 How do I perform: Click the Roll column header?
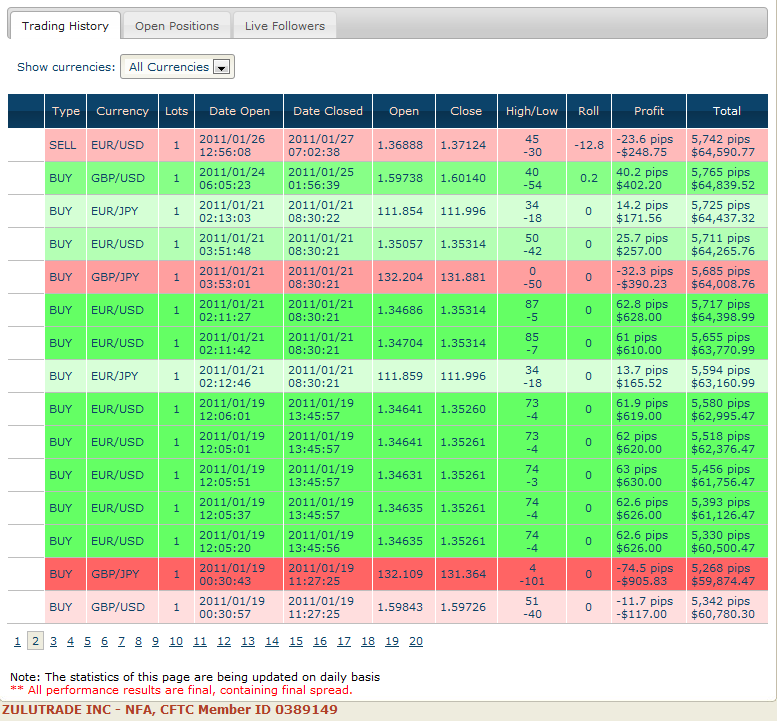(x=589, y=111)
